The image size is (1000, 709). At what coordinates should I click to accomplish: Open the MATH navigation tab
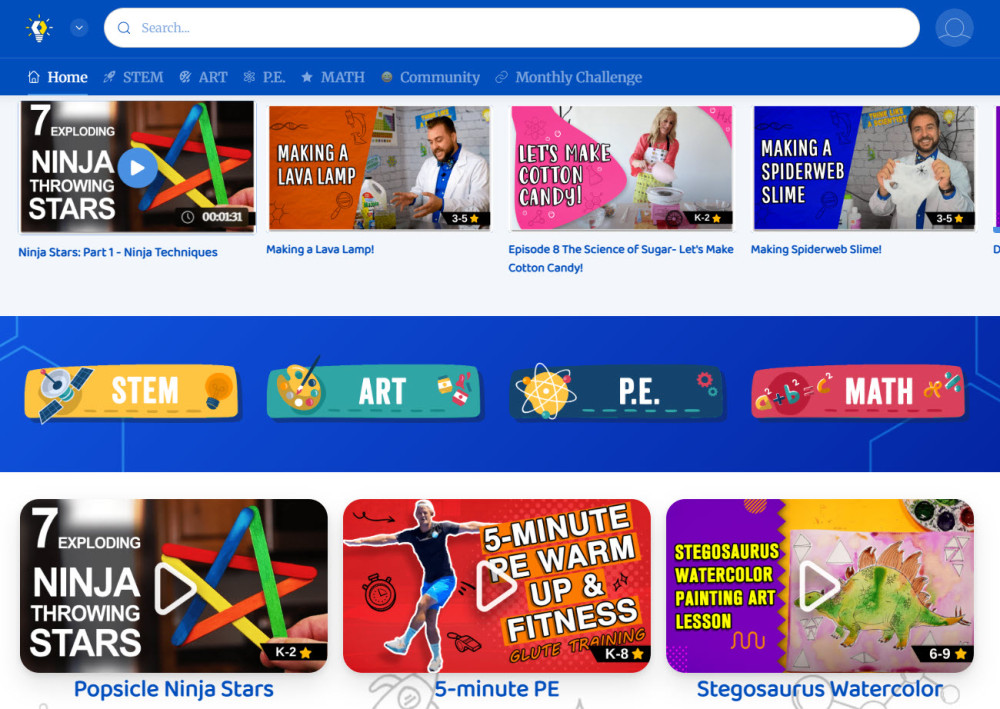[333, 77]
